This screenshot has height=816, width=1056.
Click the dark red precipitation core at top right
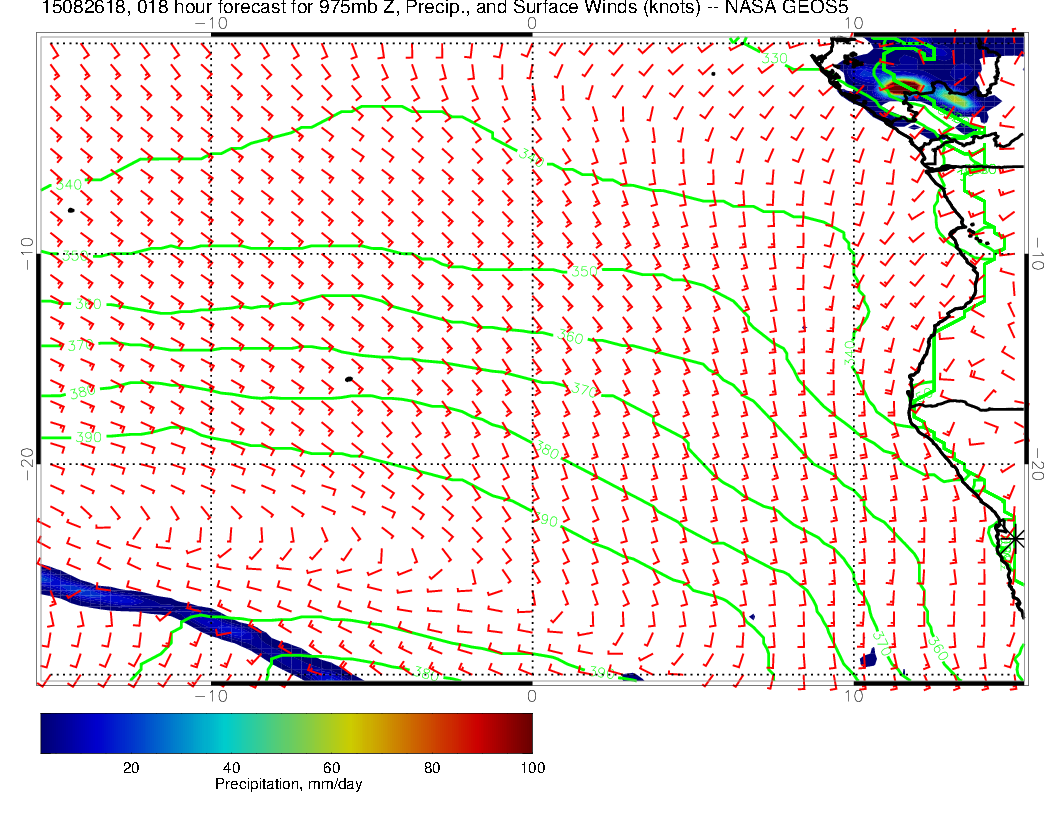pyautogui.click(x=908, y=88)
